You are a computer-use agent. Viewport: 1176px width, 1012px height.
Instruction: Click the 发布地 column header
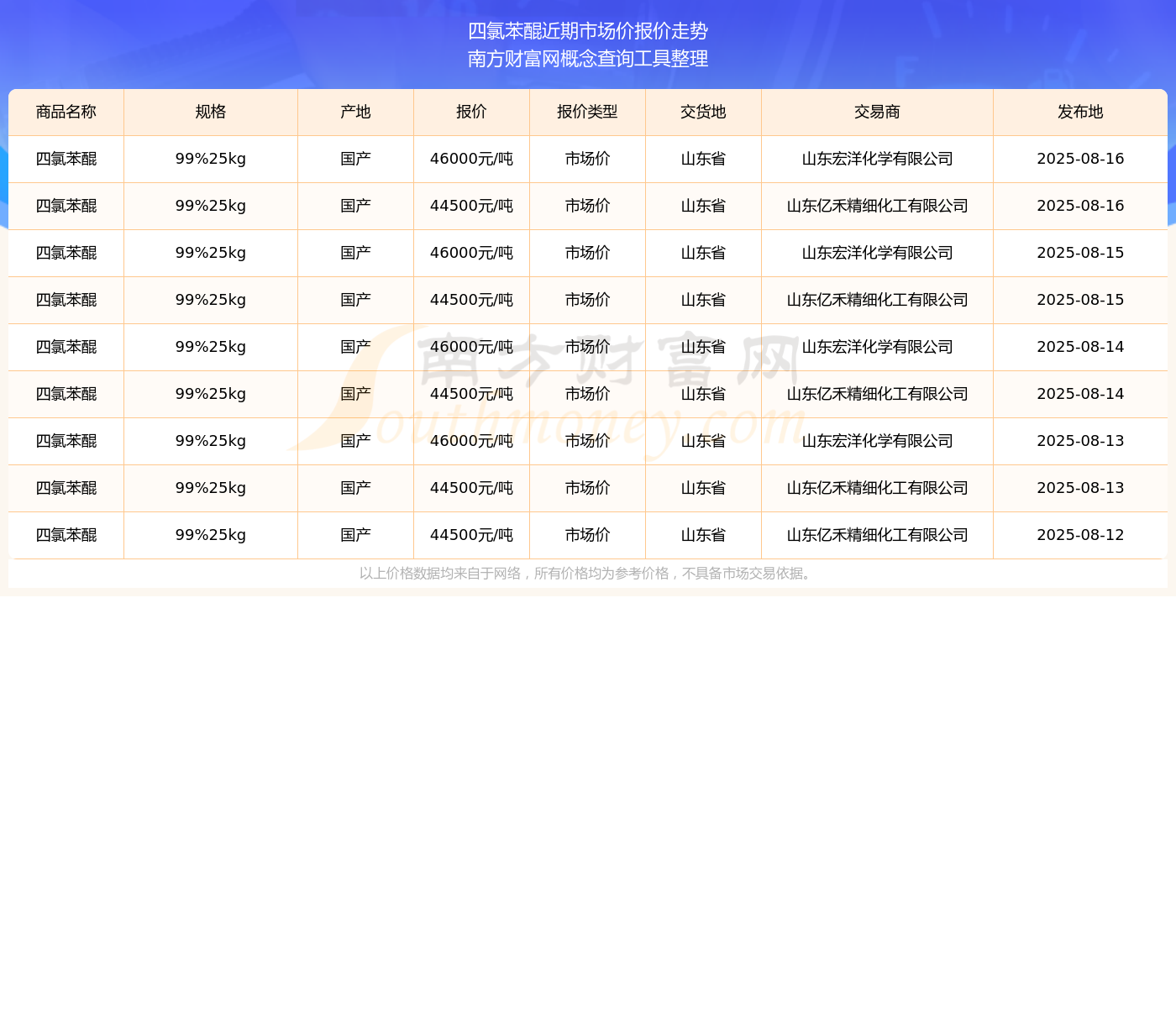click(1080, 112)
